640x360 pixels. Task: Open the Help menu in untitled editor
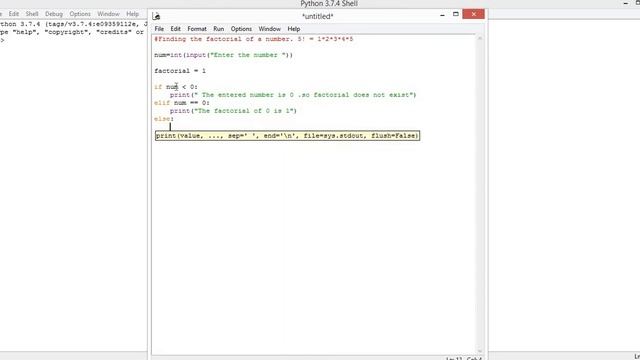pos(293,29)
